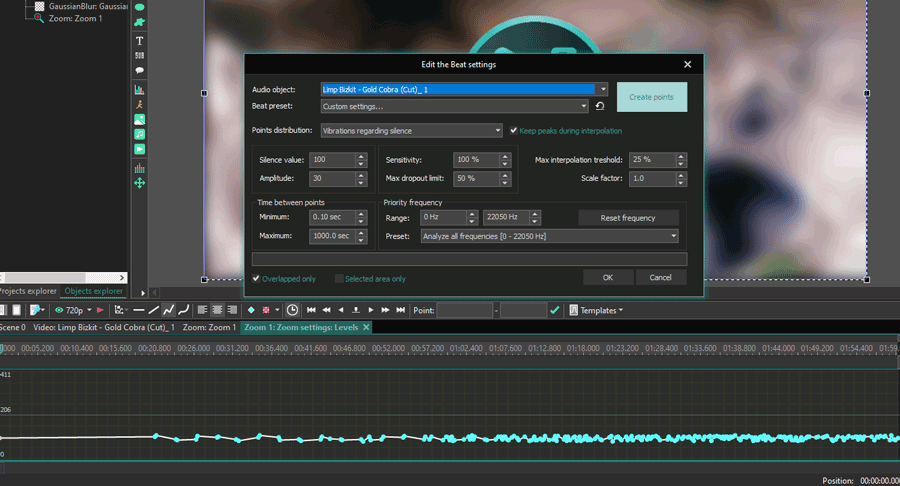Increase the Silence value stepper
The image size is (900, 486).
(361, 156)
